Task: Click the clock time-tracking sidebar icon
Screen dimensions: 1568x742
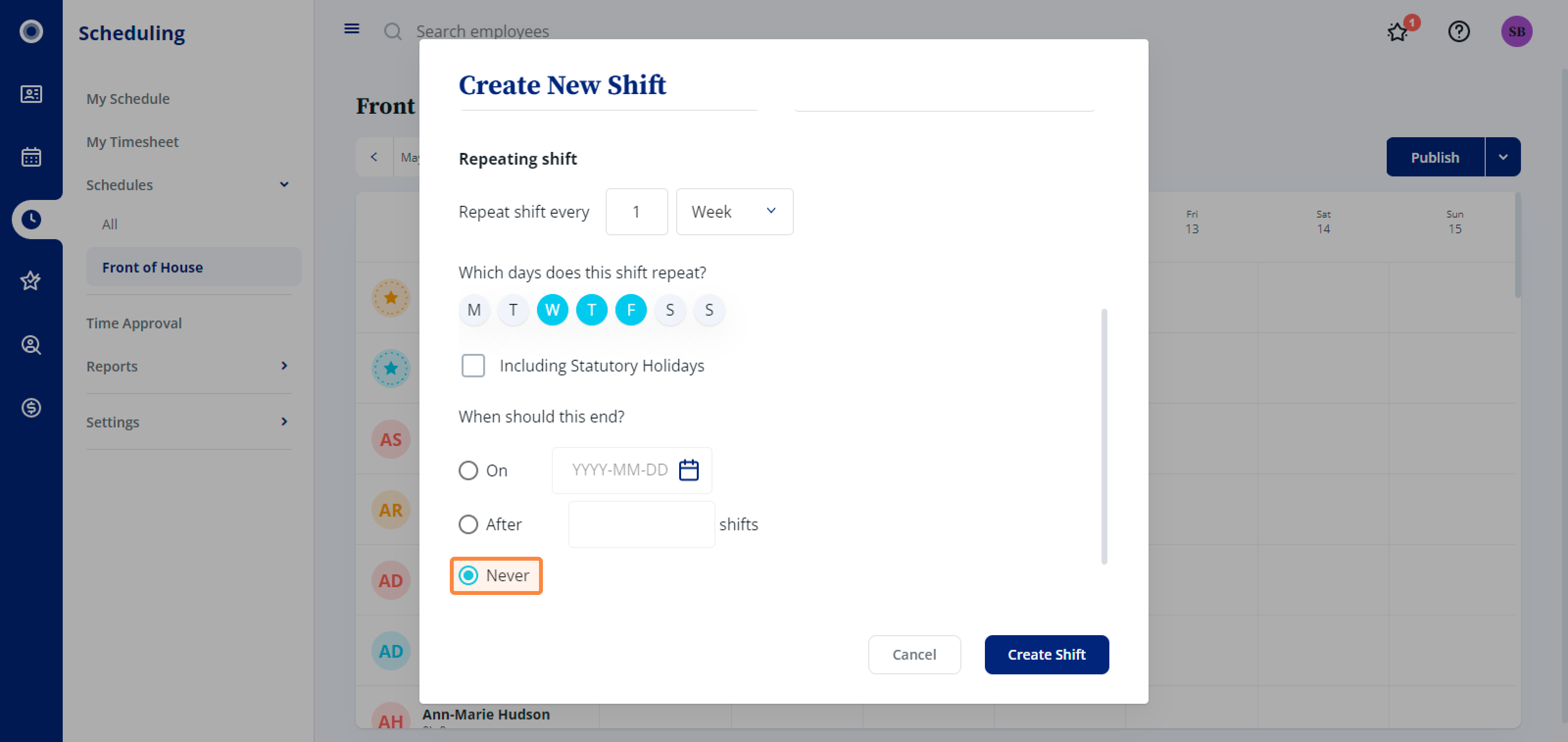Action: (x=31, y=219)
